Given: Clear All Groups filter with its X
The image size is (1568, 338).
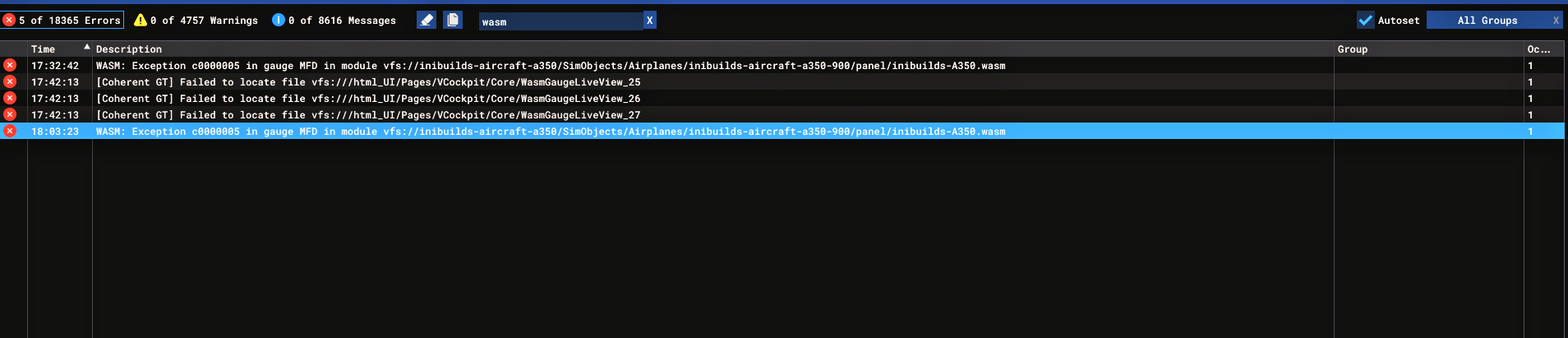Looking at the screenshot, I should point(1556,21).
